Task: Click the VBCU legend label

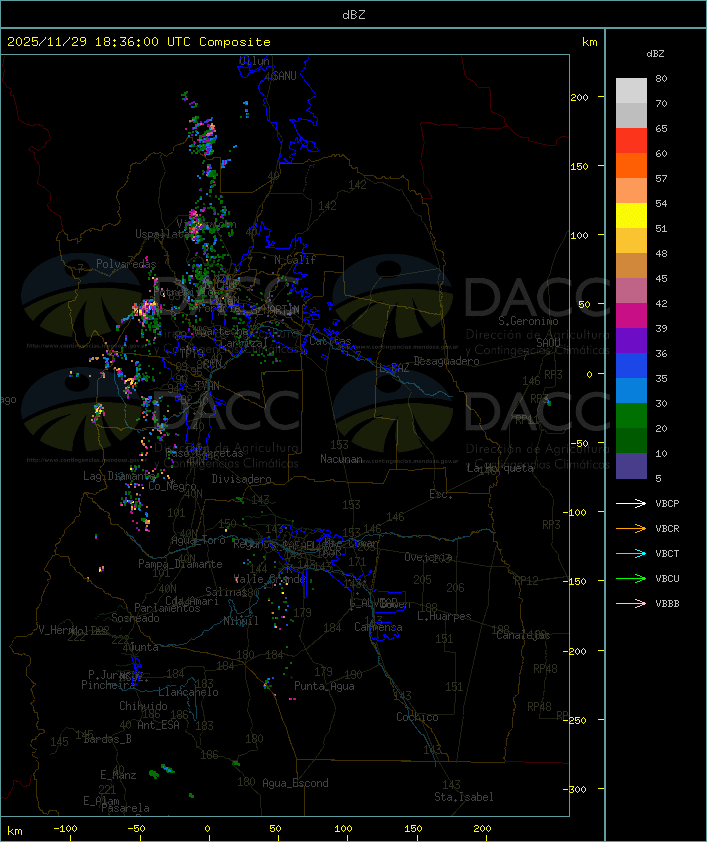Action: pyautogui.click(x=667, y=578)
